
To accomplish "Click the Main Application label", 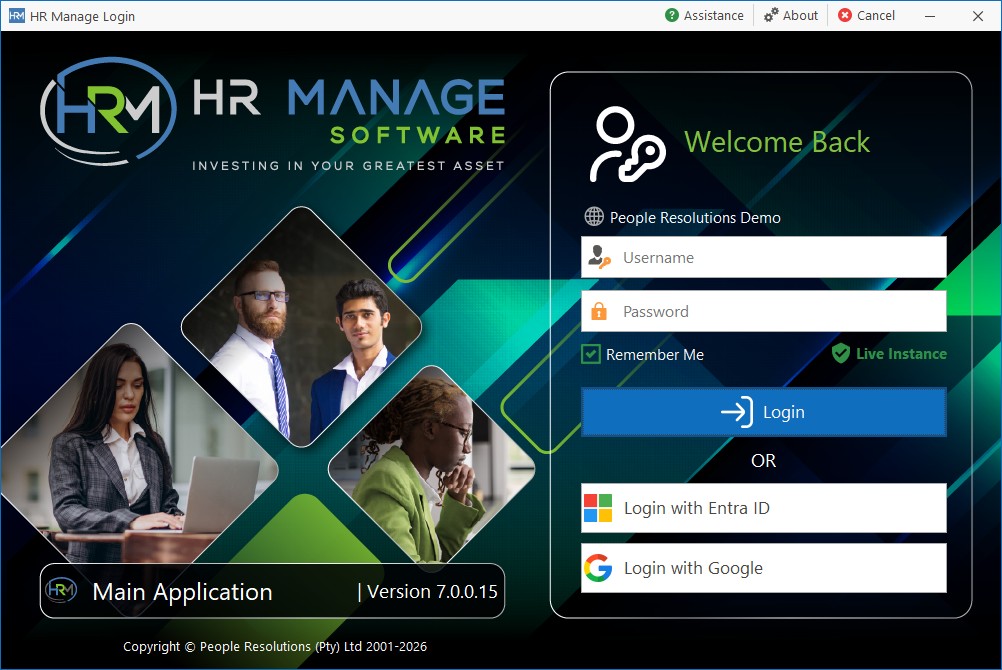I will 183,593.
